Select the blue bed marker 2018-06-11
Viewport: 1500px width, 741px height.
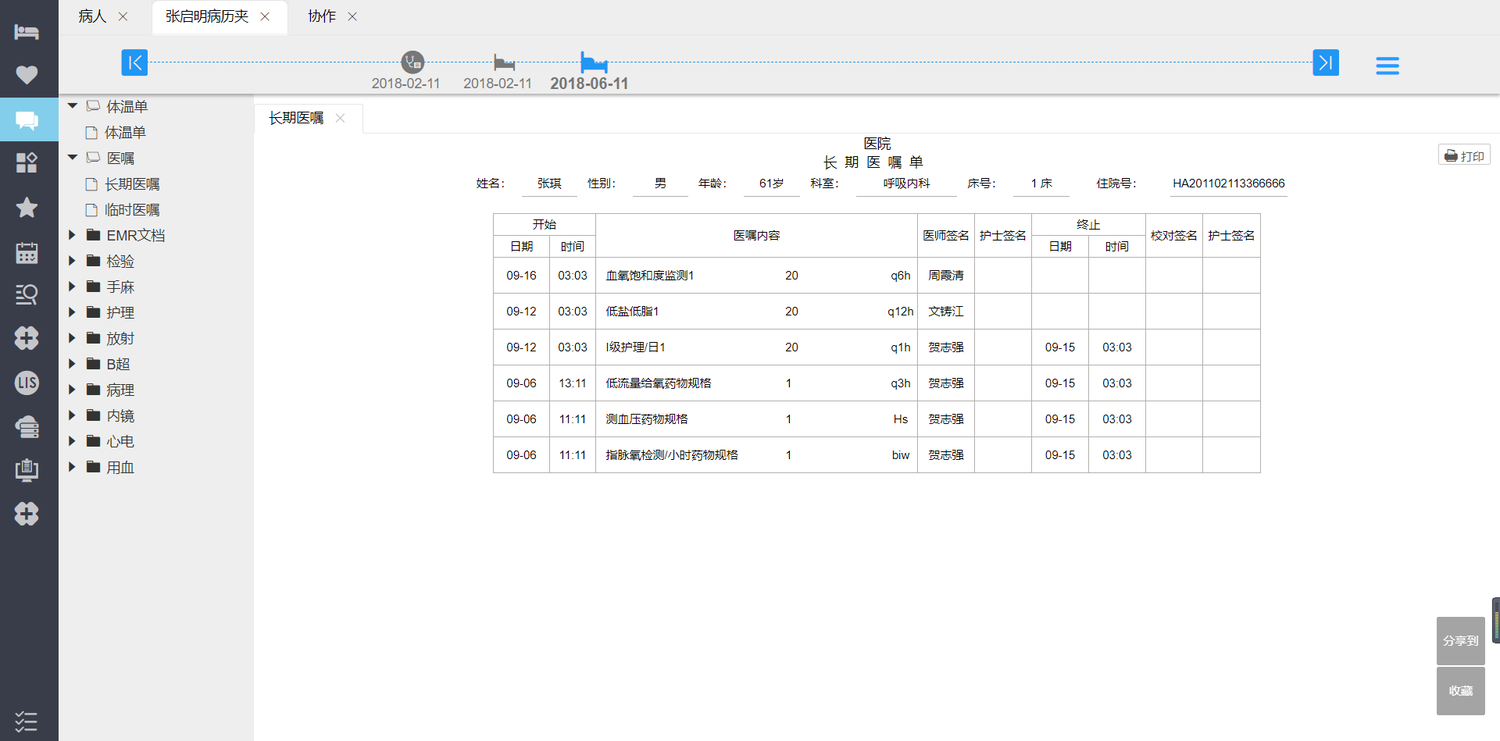pyautogui.click(x=594, y=61)
